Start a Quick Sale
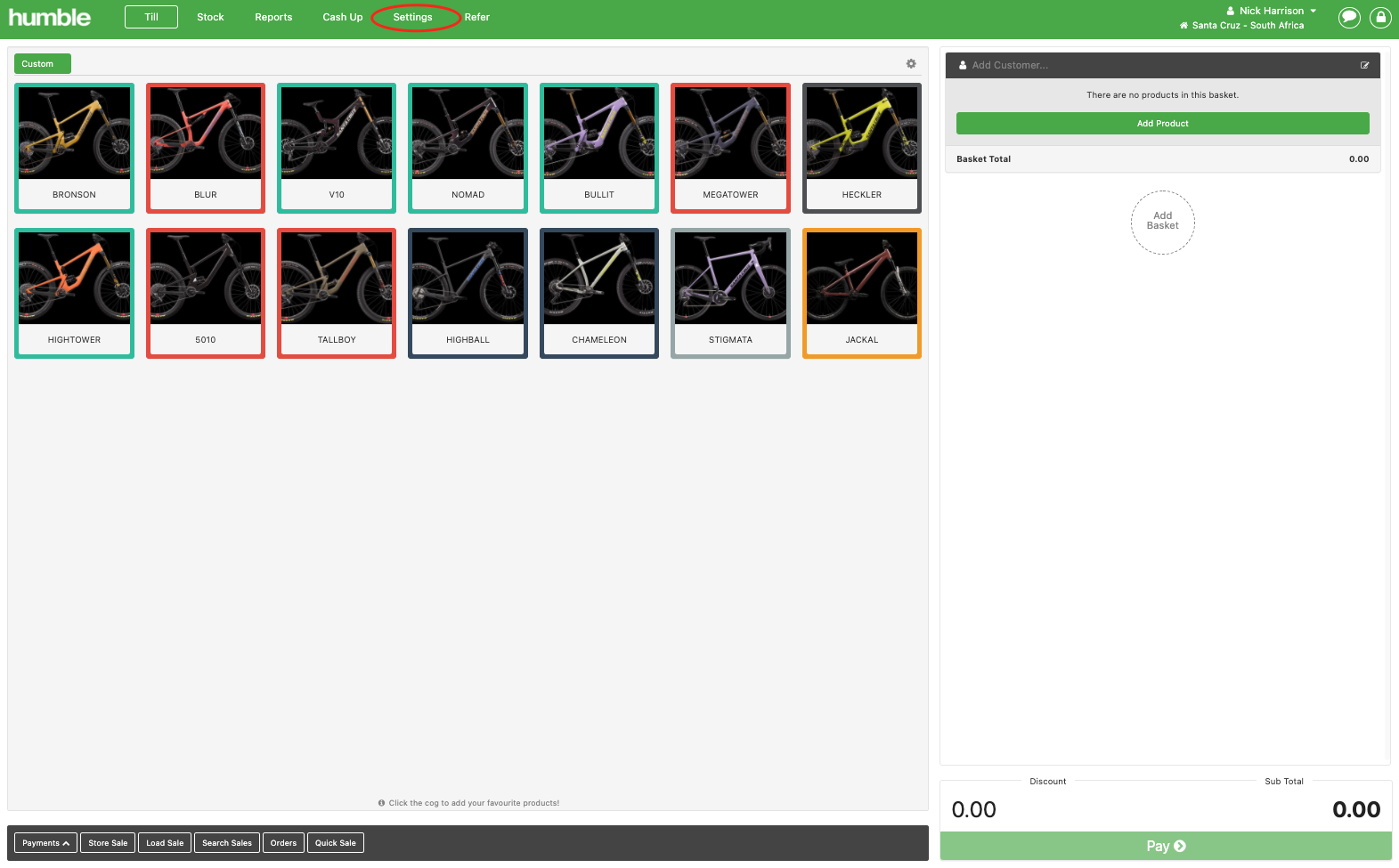 pos(336,843)
